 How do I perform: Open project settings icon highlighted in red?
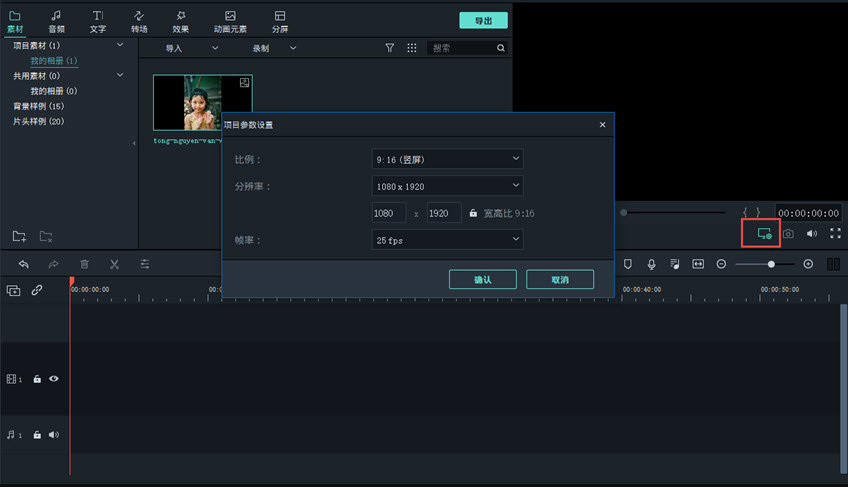tap(764, 234)
